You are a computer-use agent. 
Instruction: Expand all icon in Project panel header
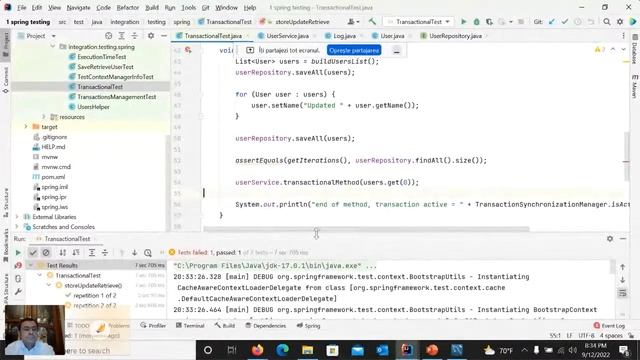[x=122, y=36]
